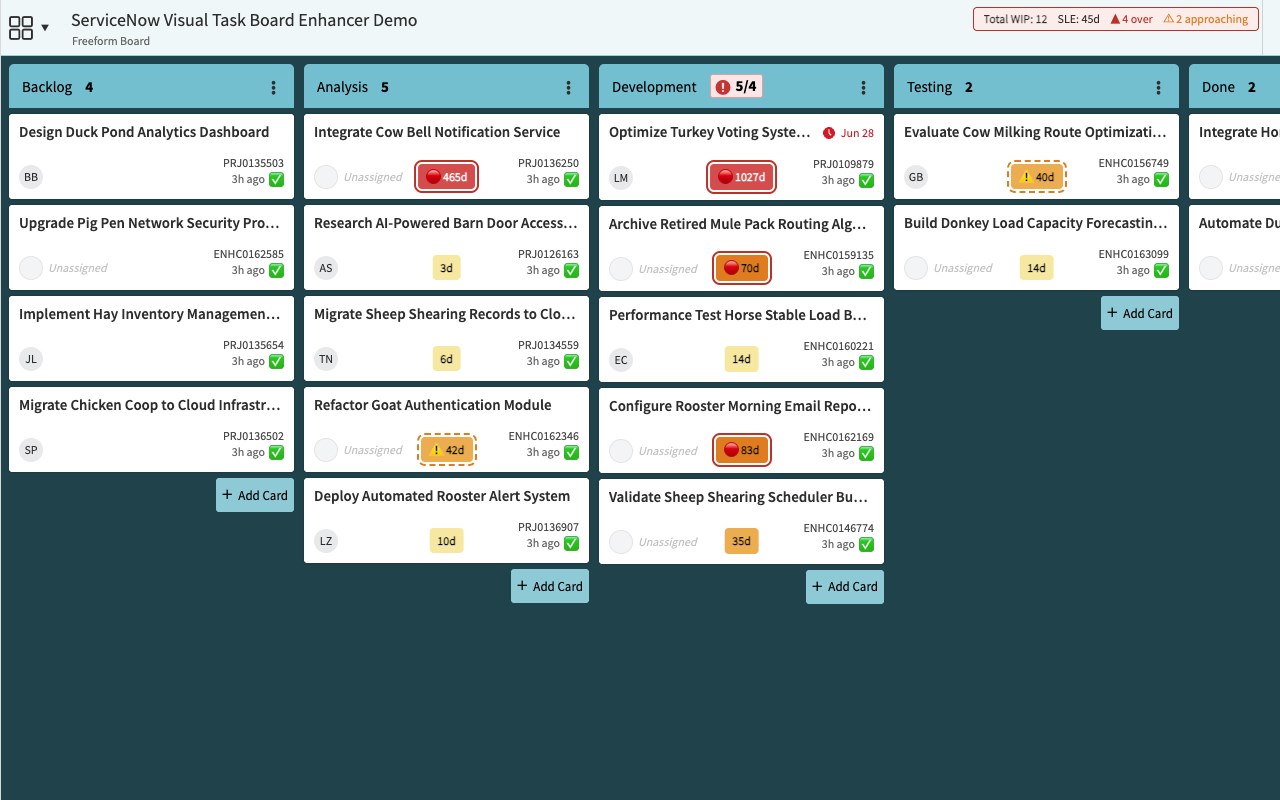
Task: Click Development WIP limit 5/4 alert badge
Action: (x=737, y=87)
